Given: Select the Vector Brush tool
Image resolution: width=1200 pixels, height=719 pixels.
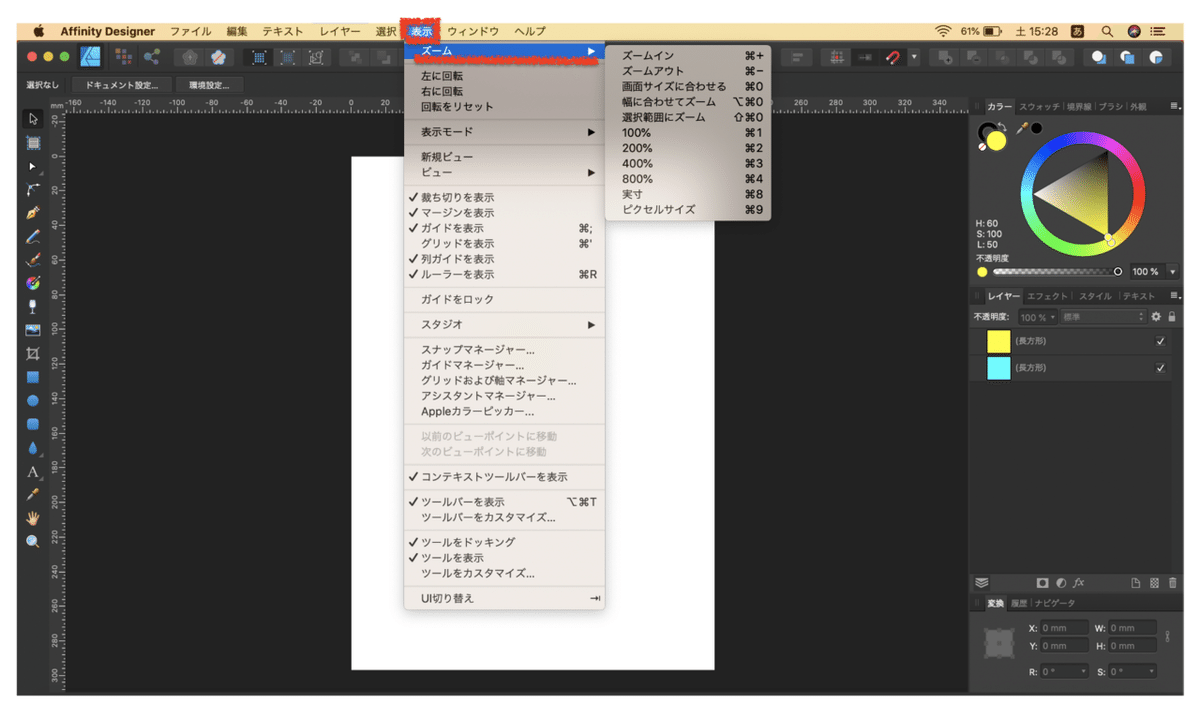Looking at the screenshot, I should pyautogui.click(x=33, y=259).
